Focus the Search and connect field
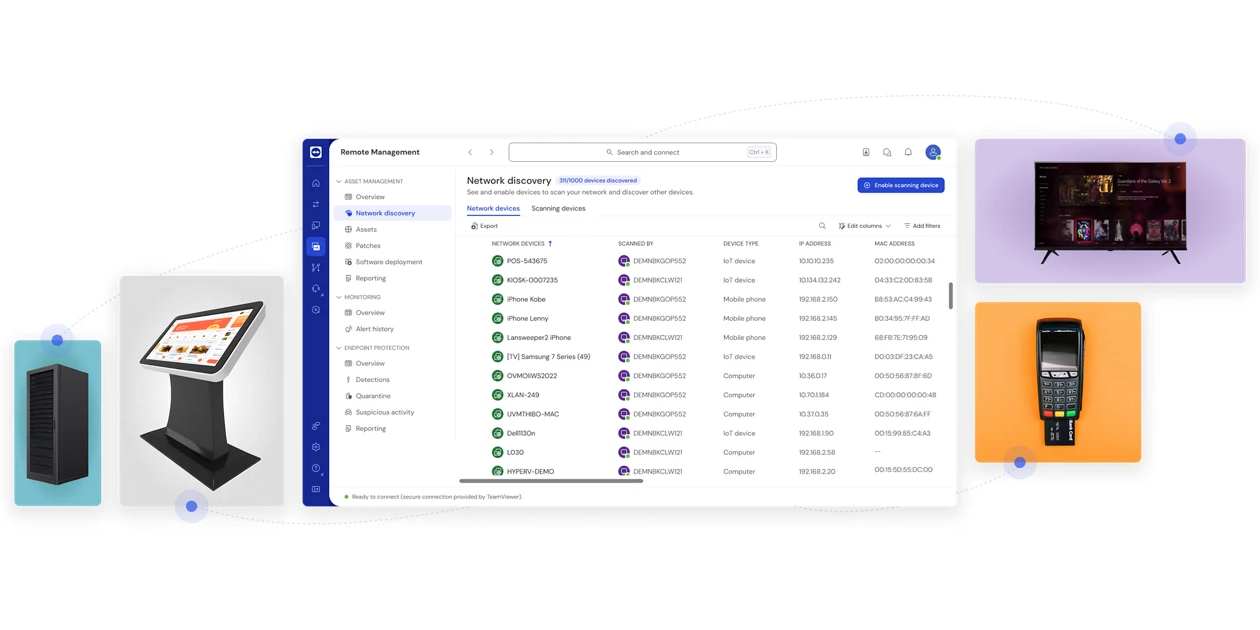The width and height of the screenshot is (1260, 630). pos(642,152)
